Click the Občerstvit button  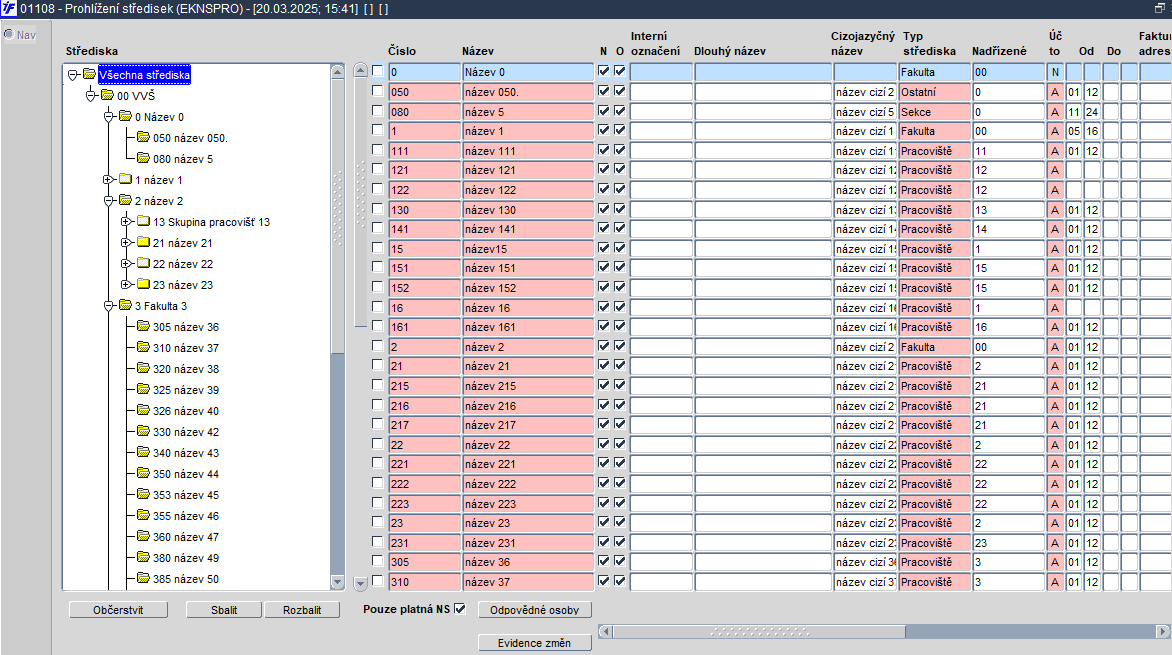pos(118,610)
